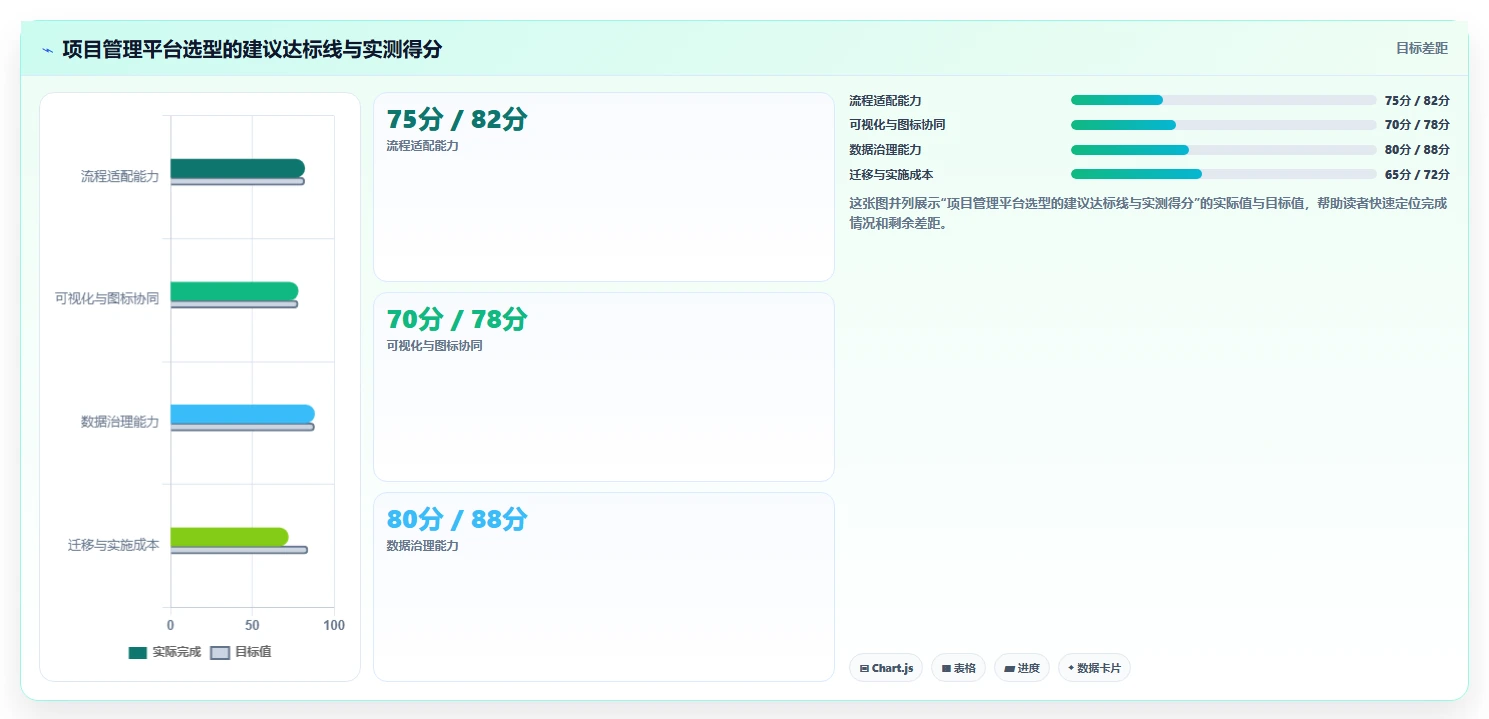Click the blue 数据治理能力 chart bar

pyautogui.click(x=242, y=414)
